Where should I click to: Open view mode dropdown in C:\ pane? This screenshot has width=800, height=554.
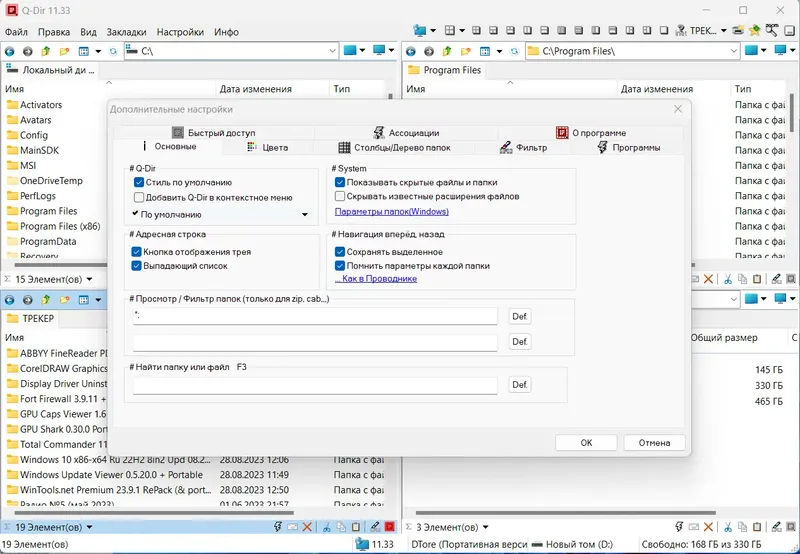point(98,52)
